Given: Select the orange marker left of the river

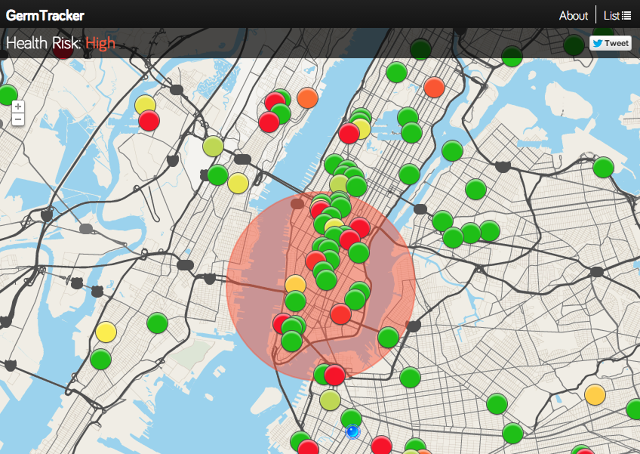Looking at the screenshot, I should pos(307,98).
